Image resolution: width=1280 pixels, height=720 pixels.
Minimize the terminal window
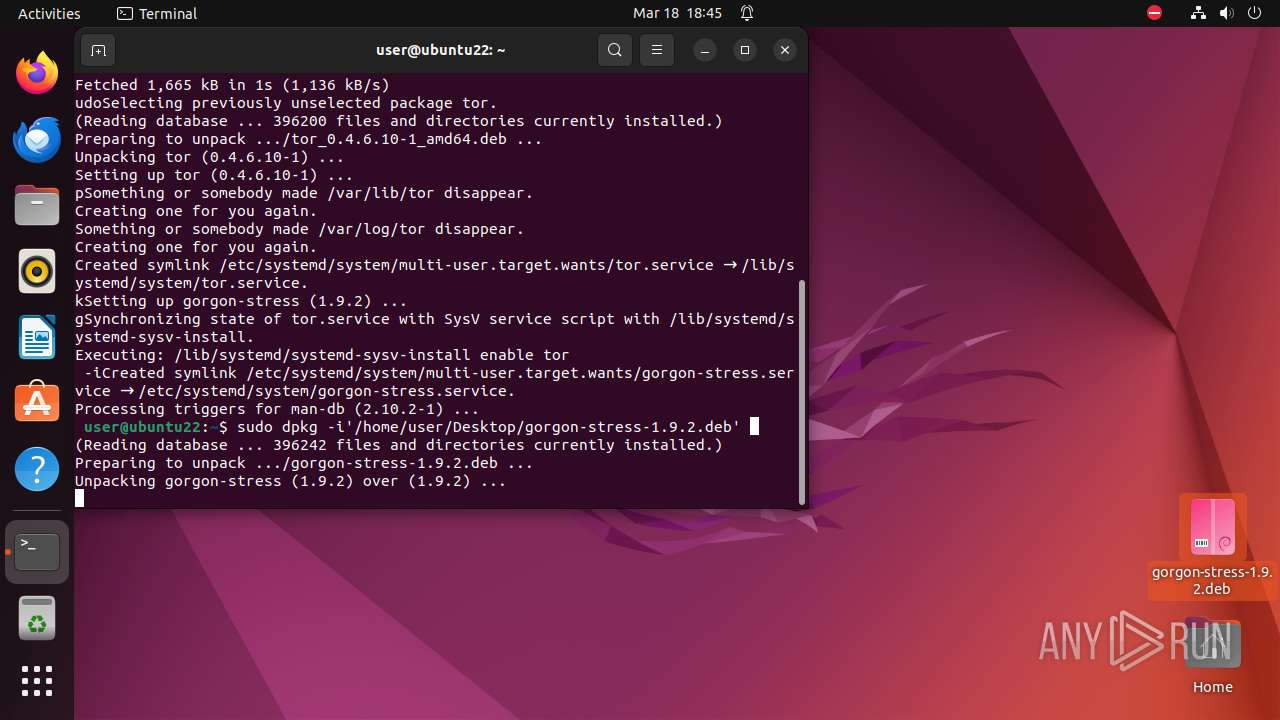705,50
